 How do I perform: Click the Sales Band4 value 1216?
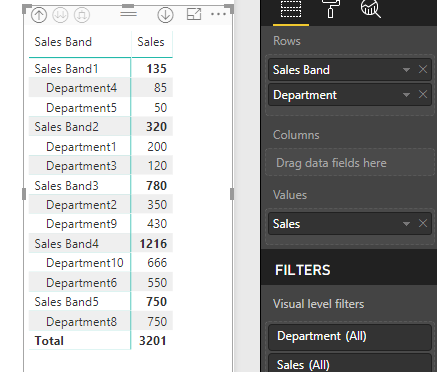click(x=153, y=244)
